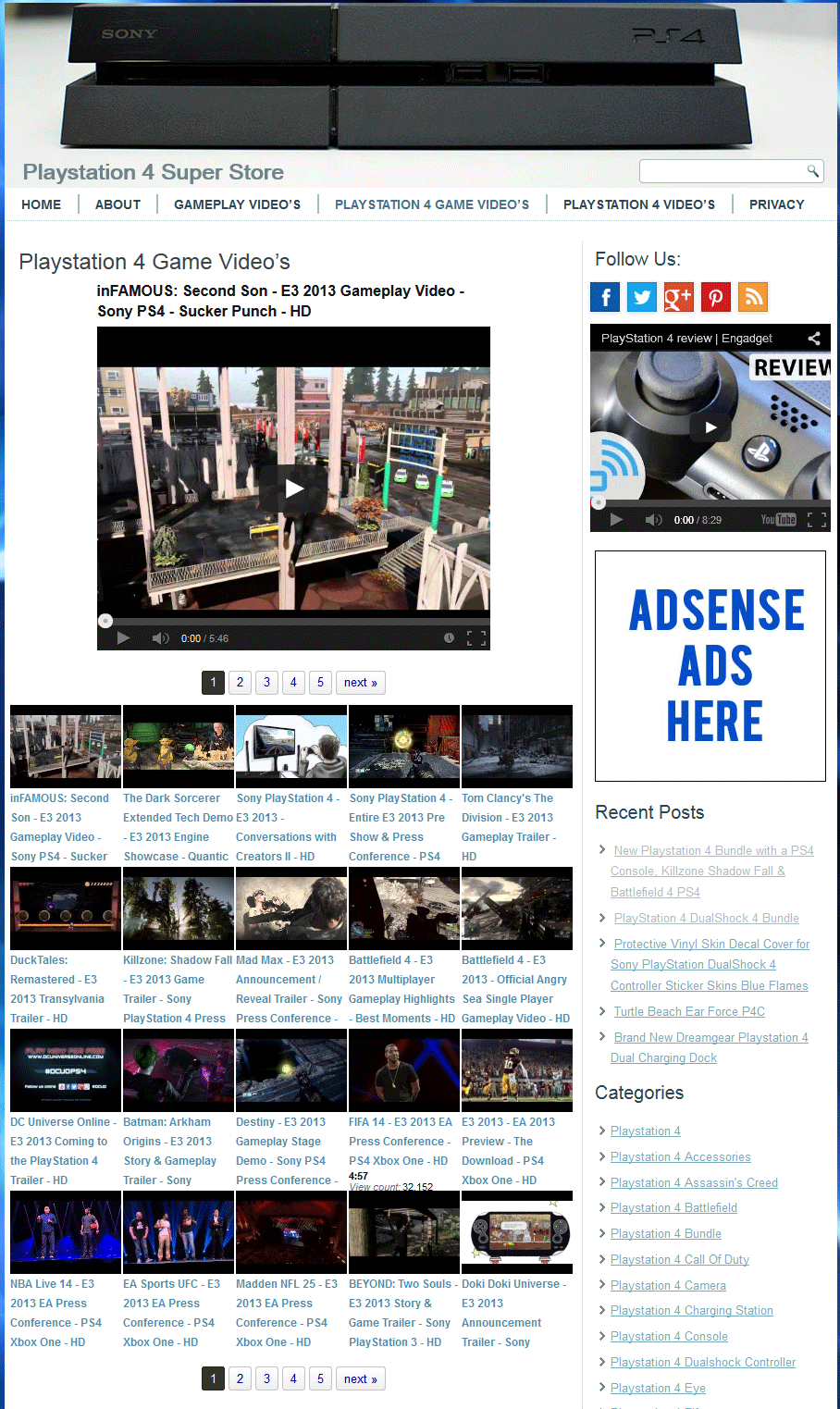The image size is (840, 1409).
Task: Click the watch later clock icon in inFAMOUS player
Action: tap(449, 638)
